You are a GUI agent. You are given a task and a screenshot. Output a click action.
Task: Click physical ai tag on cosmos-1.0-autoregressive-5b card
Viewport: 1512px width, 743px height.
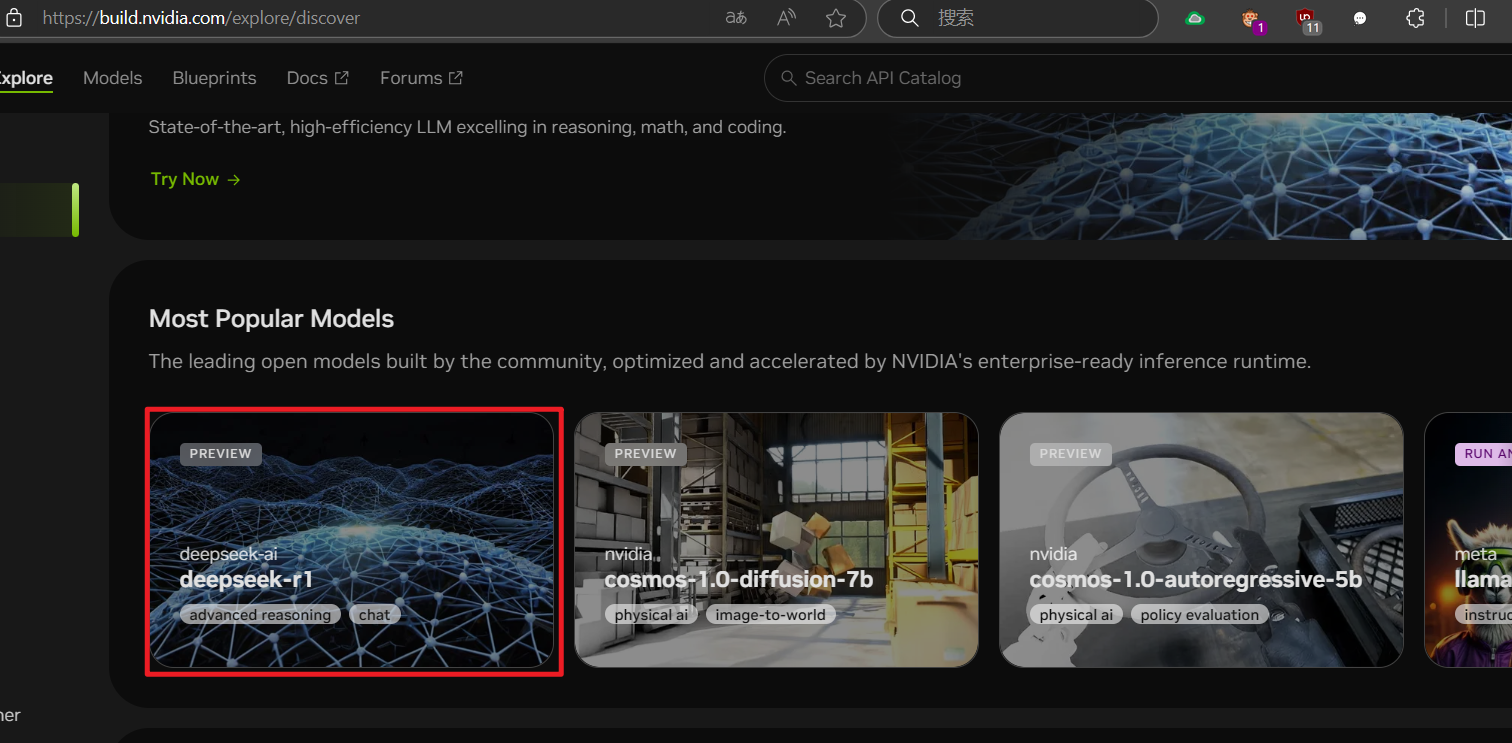1076,615
